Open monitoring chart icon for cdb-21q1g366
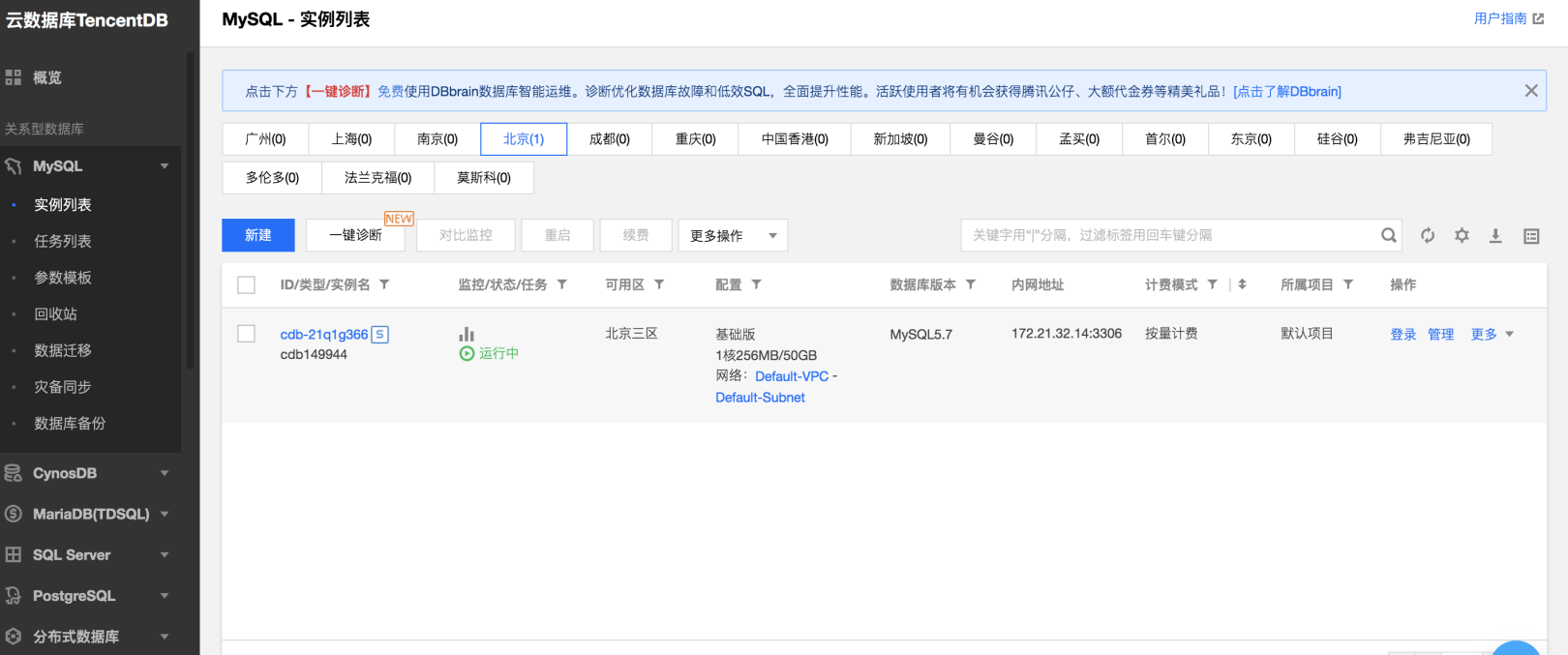1568x655 pixels. tap(467, 334)
